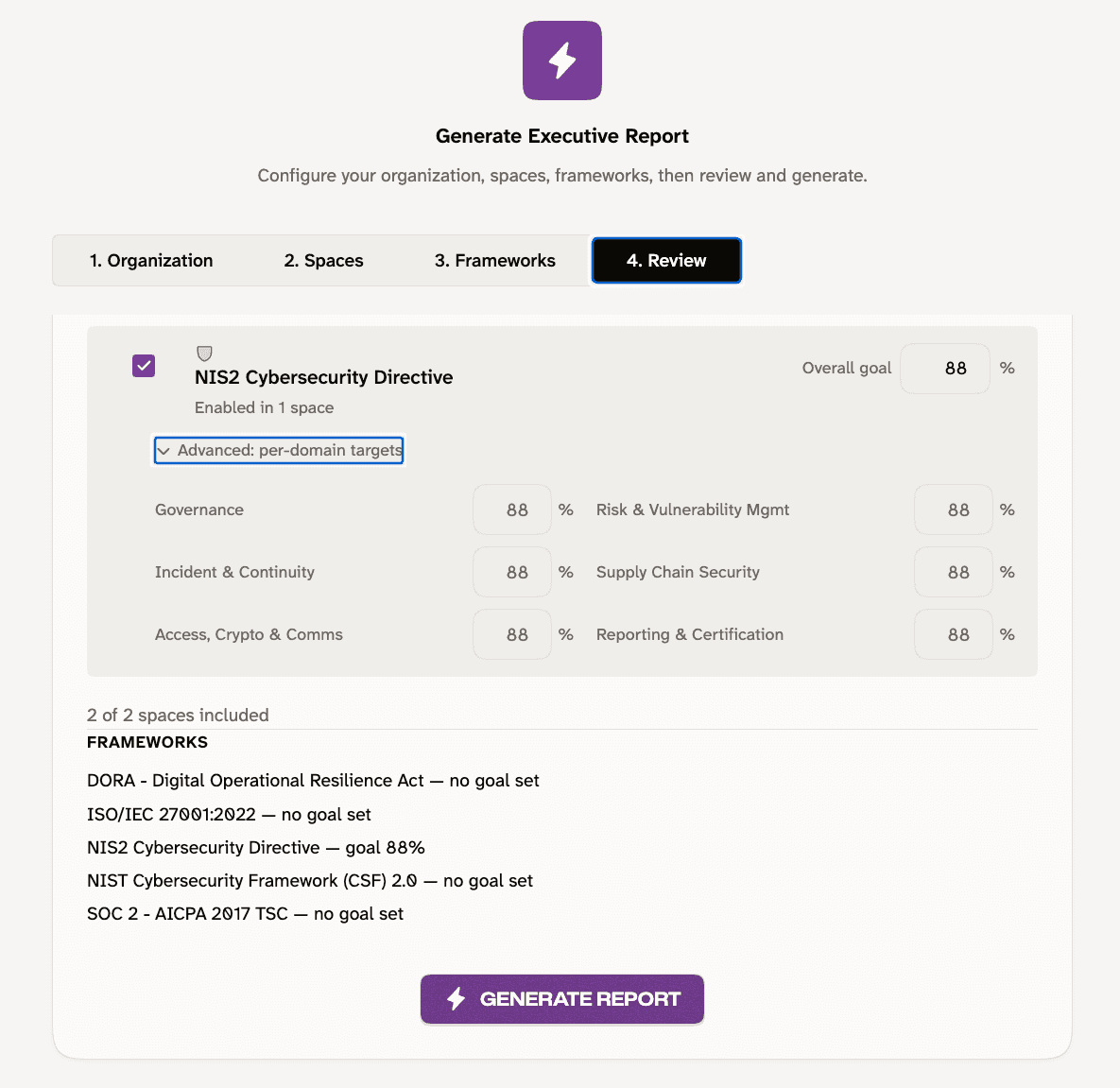Click the NIST Cybersecurity Framework (CSF) 2.0 line
Viewport: 1120px width, 1088px height.
point(310,881)
